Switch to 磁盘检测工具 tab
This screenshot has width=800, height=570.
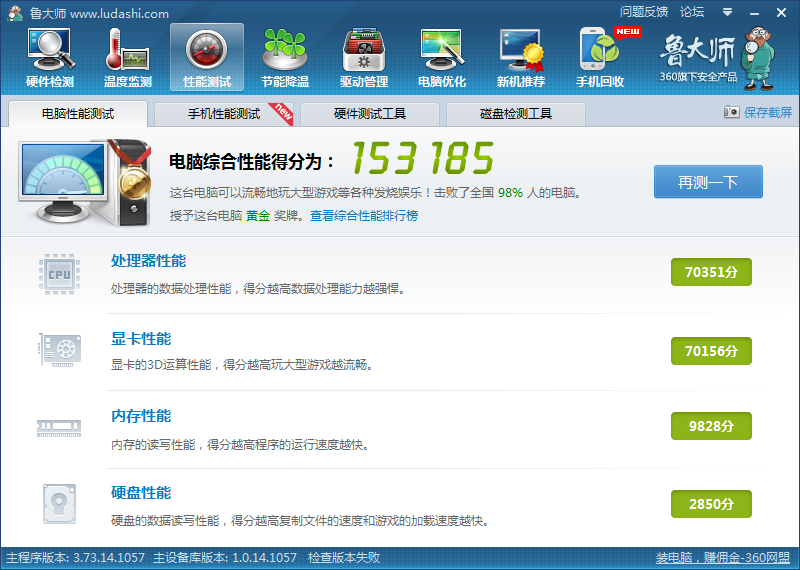pos(516,113)
